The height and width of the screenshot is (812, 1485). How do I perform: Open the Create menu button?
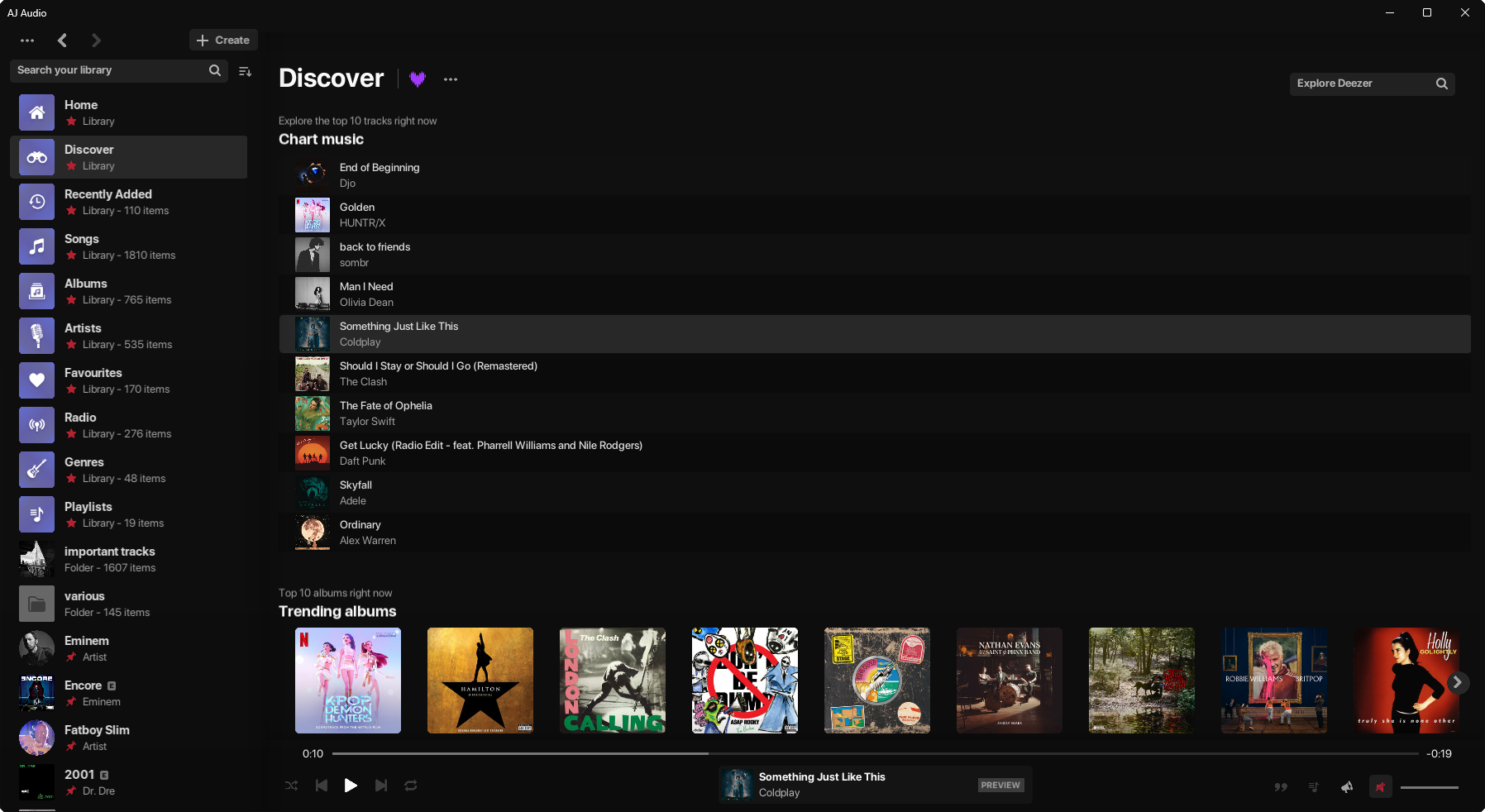coord(223,41)
